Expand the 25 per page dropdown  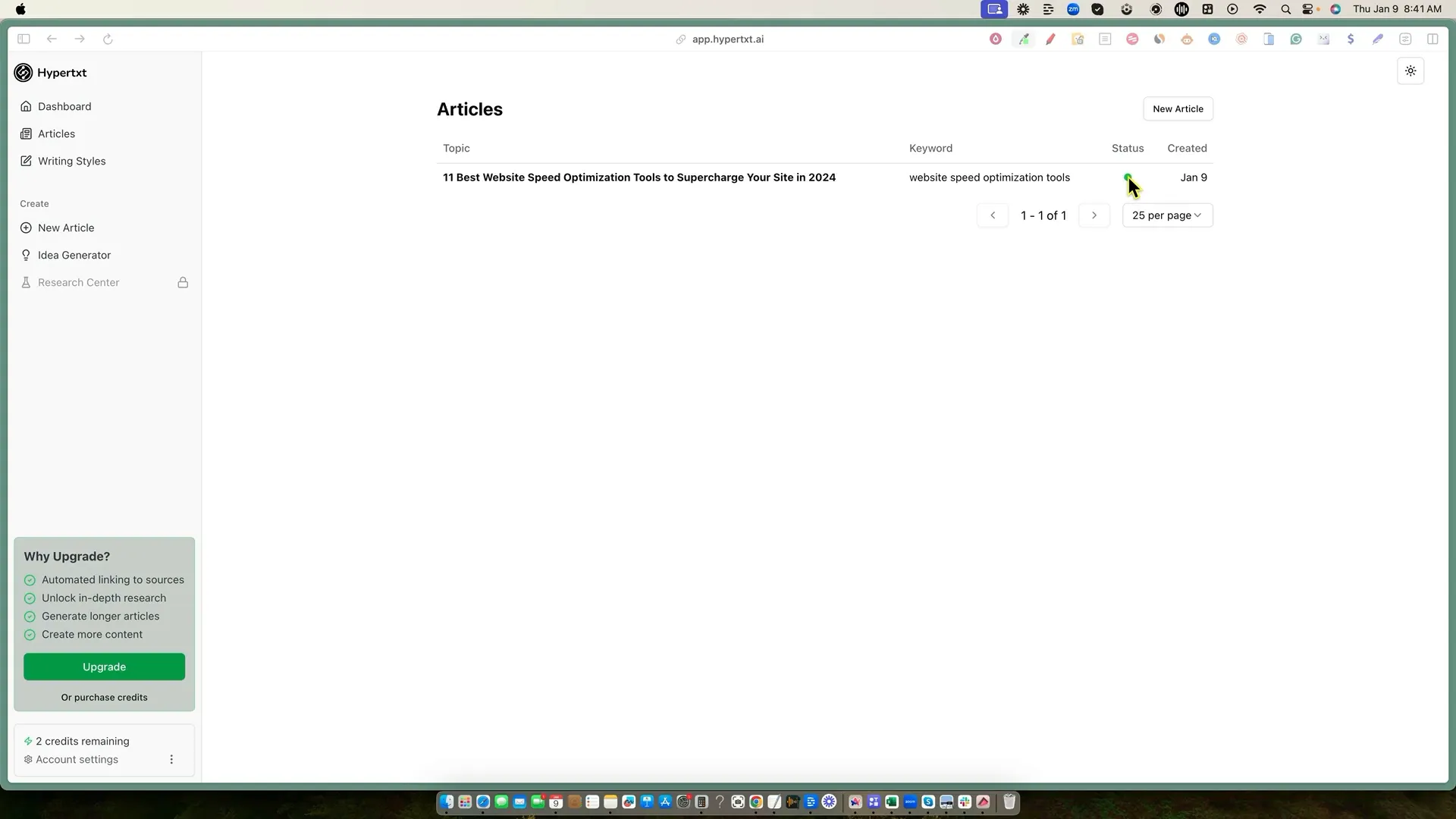[x=1167, y=215]
